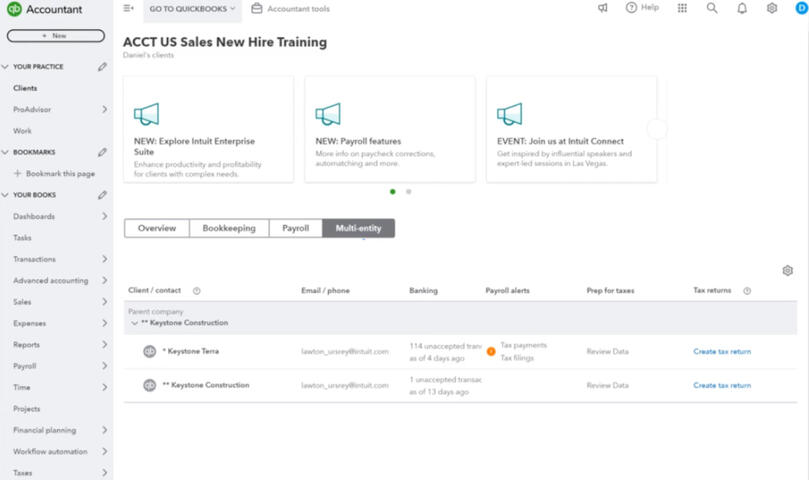Switch to the Overview tab
Image resolution: width=809 pixels, height=480 pixels.
pos(157,228)
